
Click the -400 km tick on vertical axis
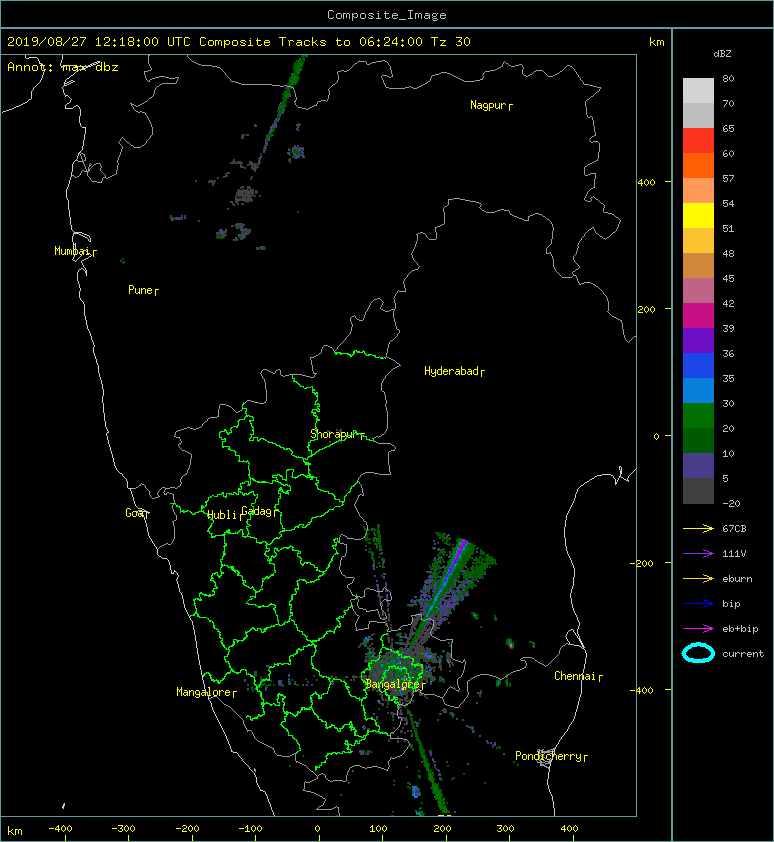(x=642, y=690)
